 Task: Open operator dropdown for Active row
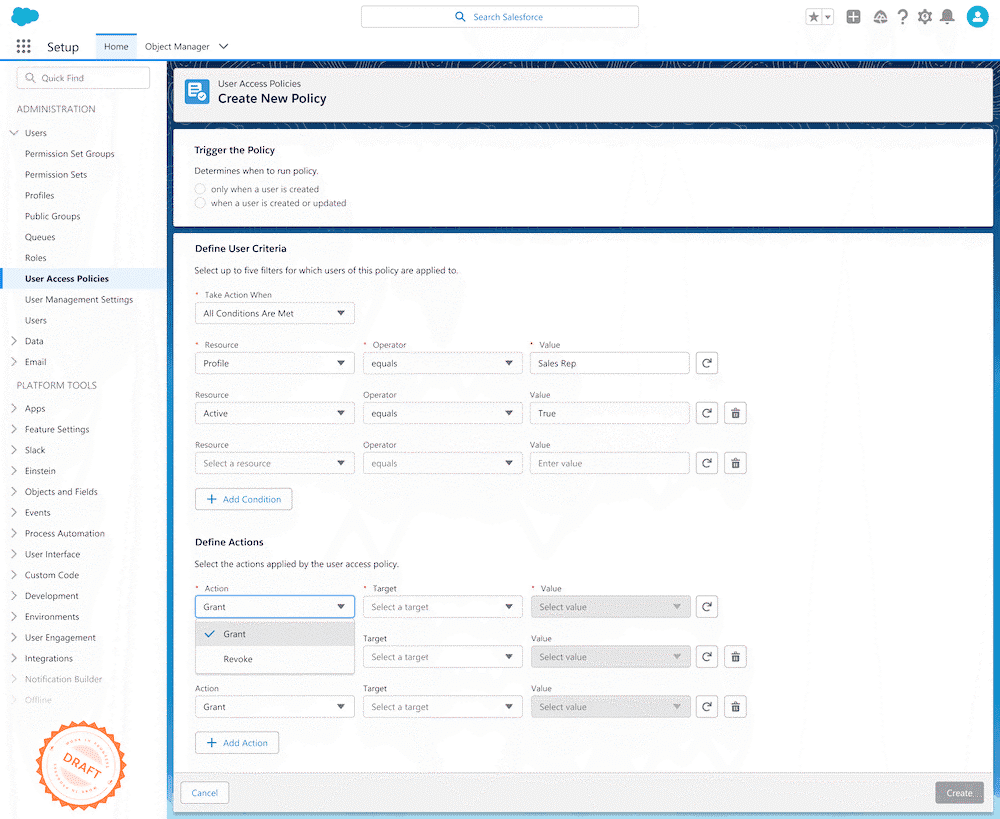coord(443,413)
